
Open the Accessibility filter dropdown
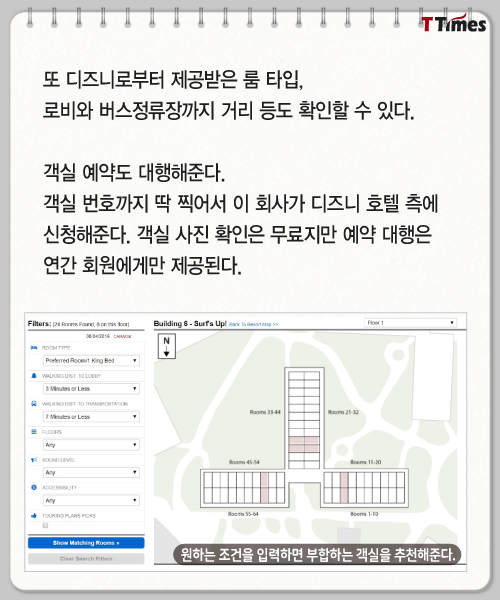(x=91, y=500)
